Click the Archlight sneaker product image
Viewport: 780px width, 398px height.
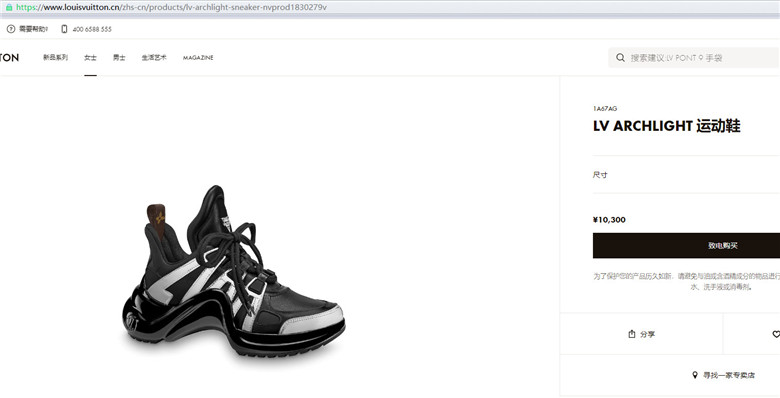click(233, 271)
